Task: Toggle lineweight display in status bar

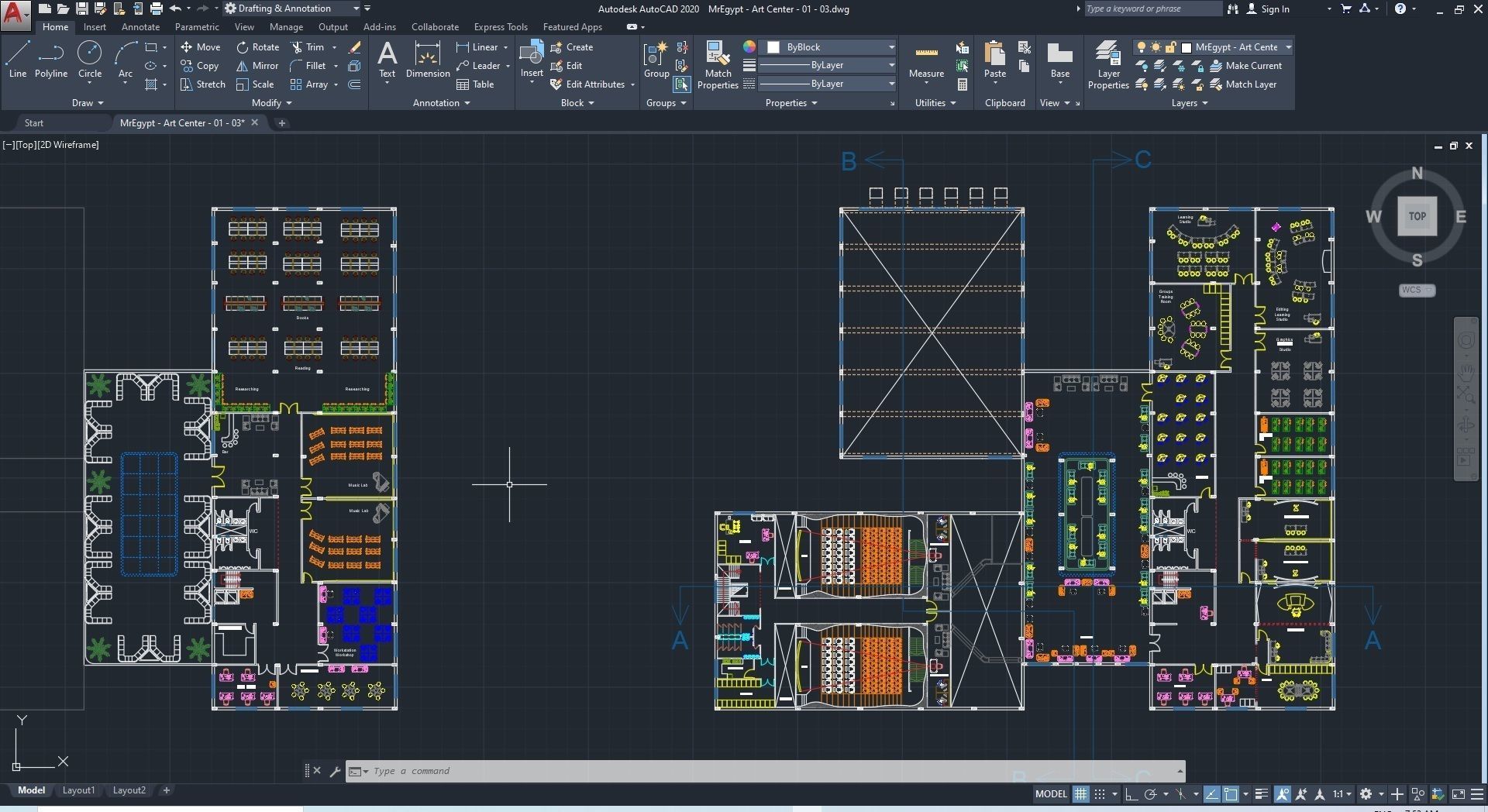Action: pos(1262,794)
